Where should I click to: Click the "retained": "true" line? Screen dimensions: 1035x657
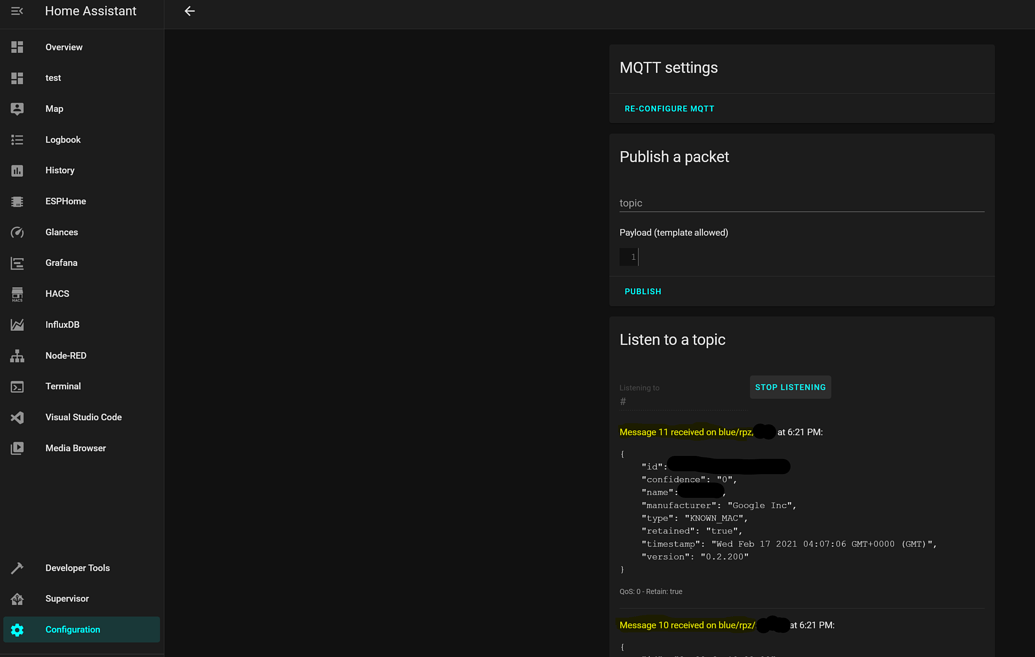[692, 531]
